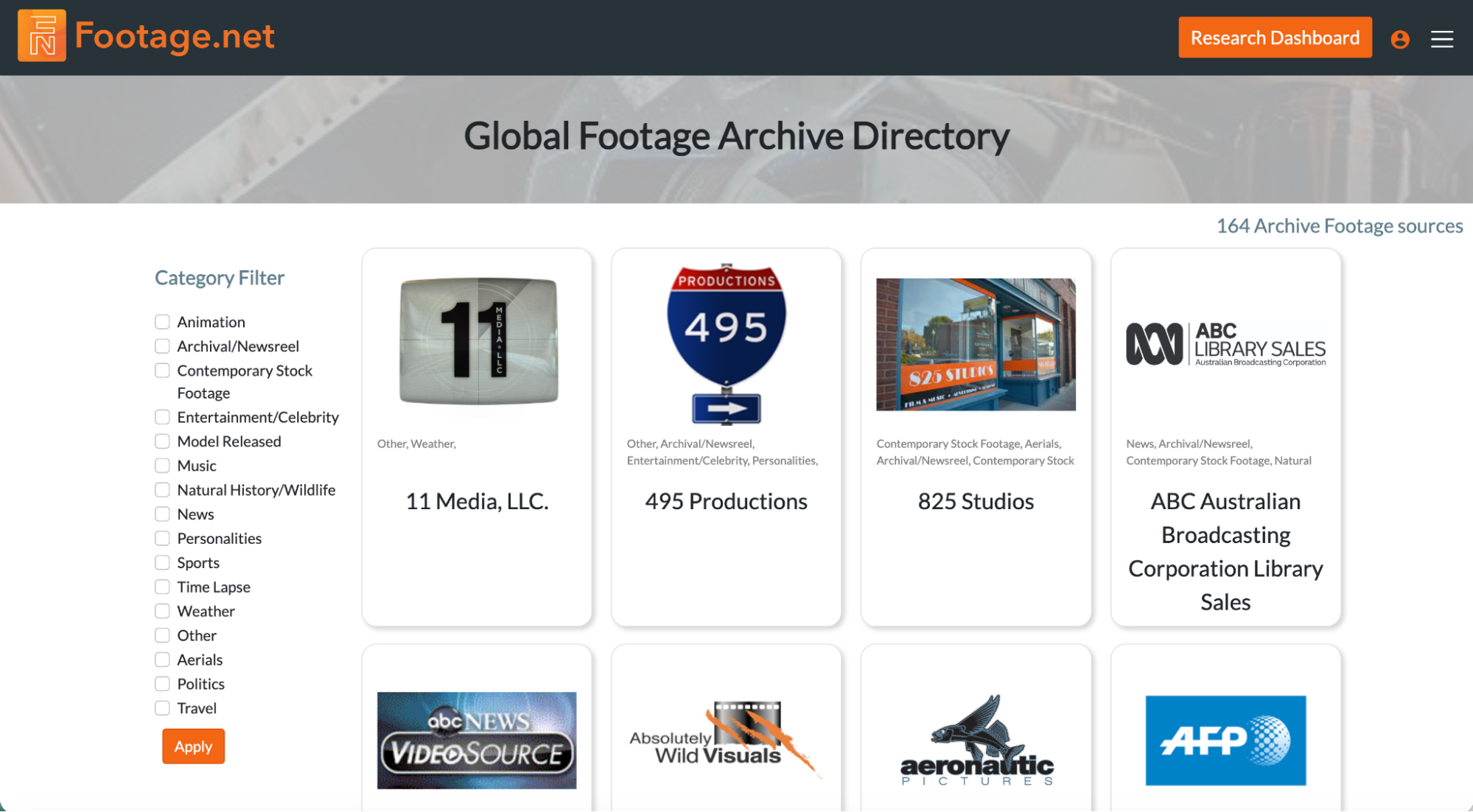Toggle the Model Released checkbox
Screen dimensions: 1473x812
pos(162,441)
